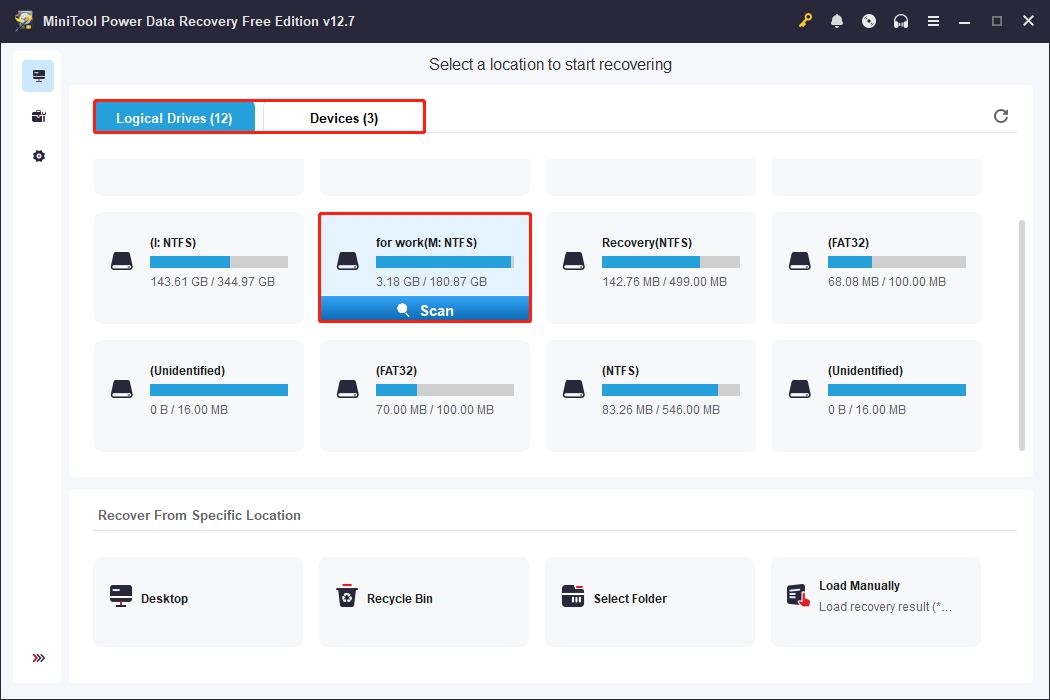1050x700 pixels.
Task: Open the license key registration icon
Action: [x=805, y=20]
